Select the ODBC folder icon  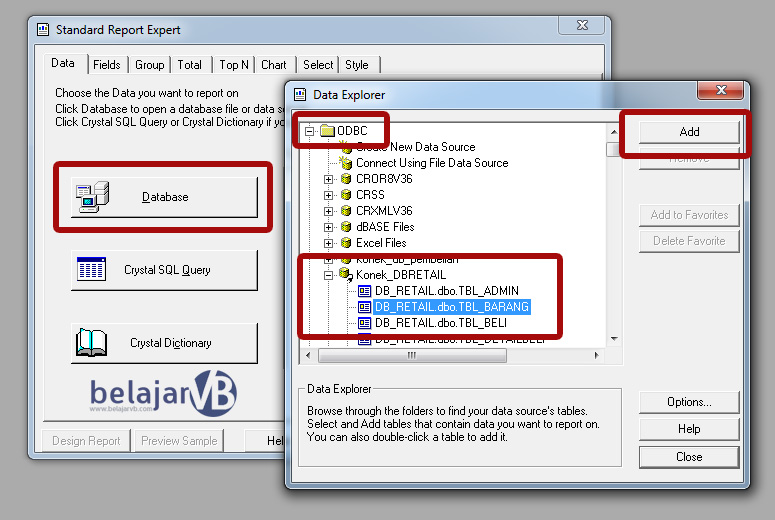click(327, 130)
